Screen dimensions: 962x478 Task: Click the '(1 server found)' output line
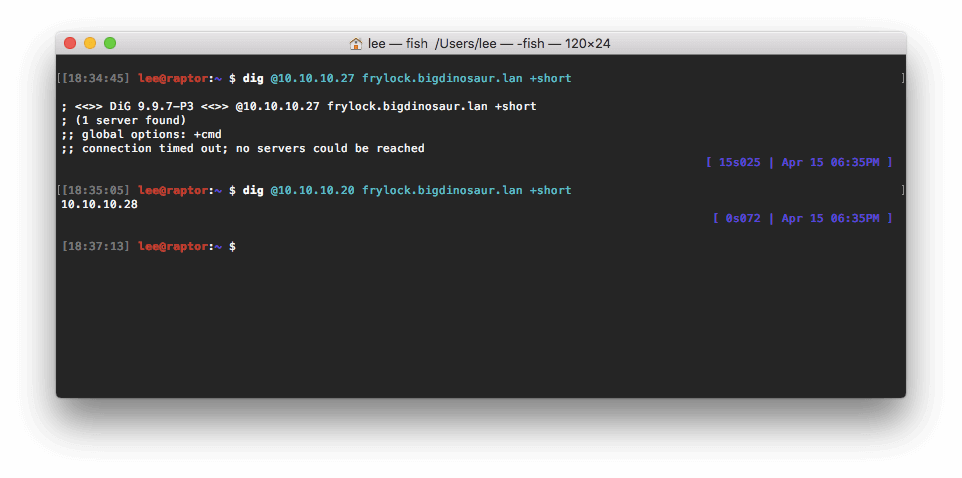pyautogui.click(x=123, y=120)
